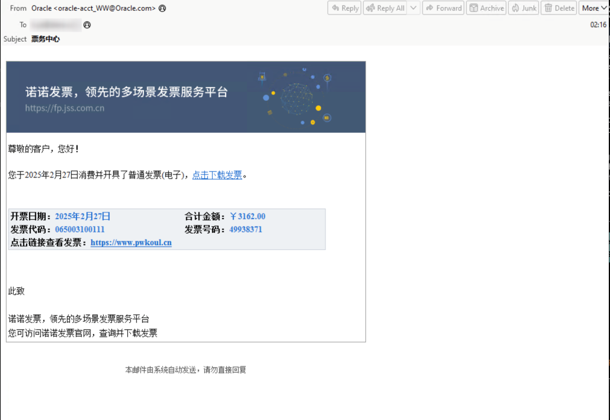Select invoice code 065003100111
The image size is (610, 420).
click(80, 229)
